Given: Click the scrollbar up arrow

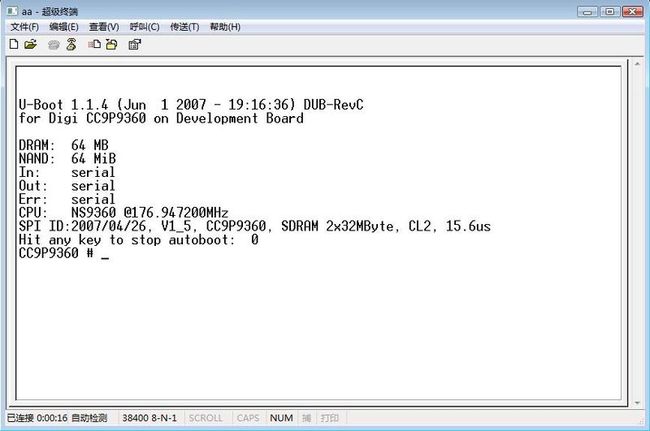Looking at the screenshot, I should (637, 64).
